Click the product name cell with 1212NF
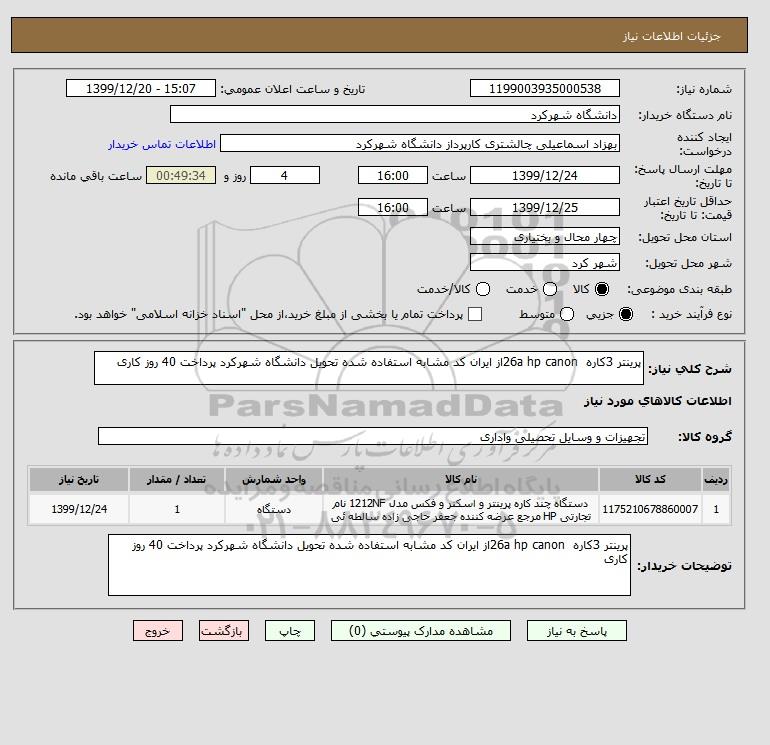Screen dimensions: 770x745 click(461, 509)
